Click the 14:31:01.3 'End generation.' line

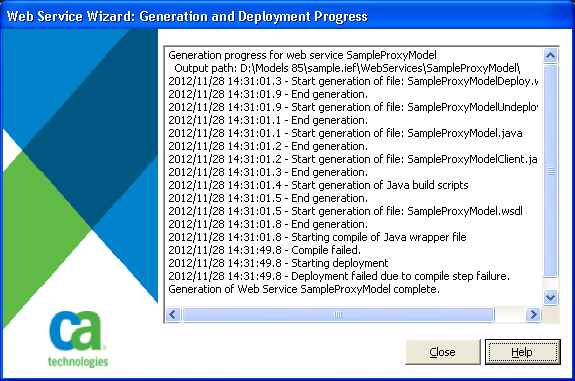pyautogui.click(x=268, y=172)
